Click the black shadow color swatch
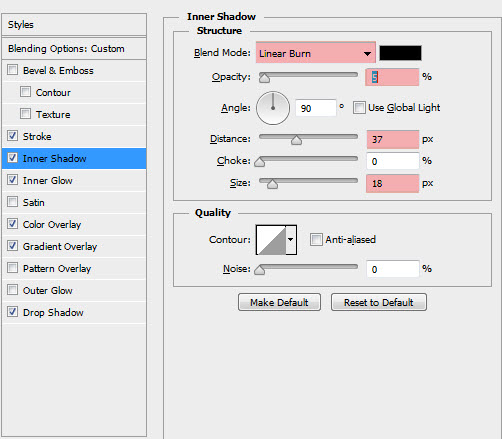Image resolution: width=502 pixels, height=439 pixels. click(400, 53)
